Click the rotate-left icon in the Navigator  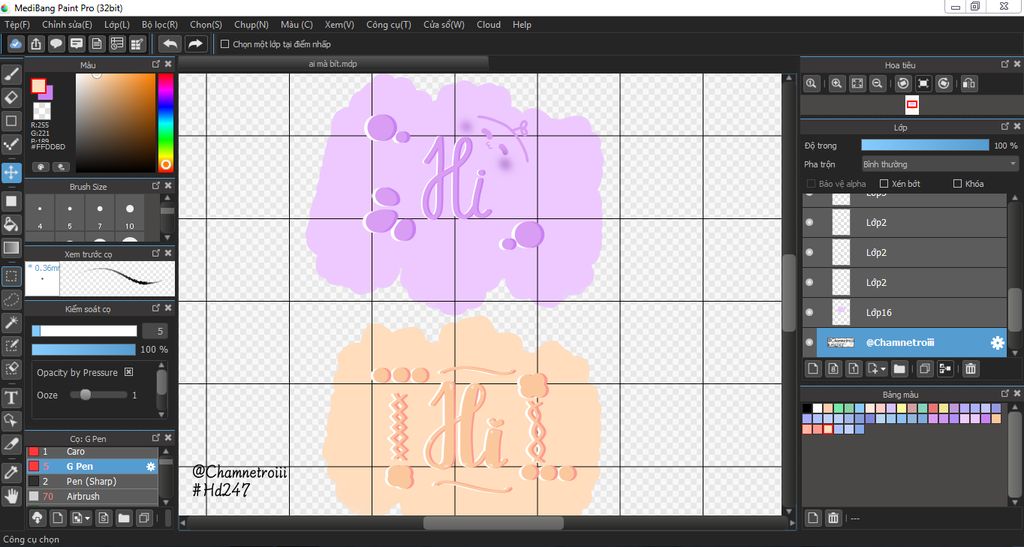(903, 83)
